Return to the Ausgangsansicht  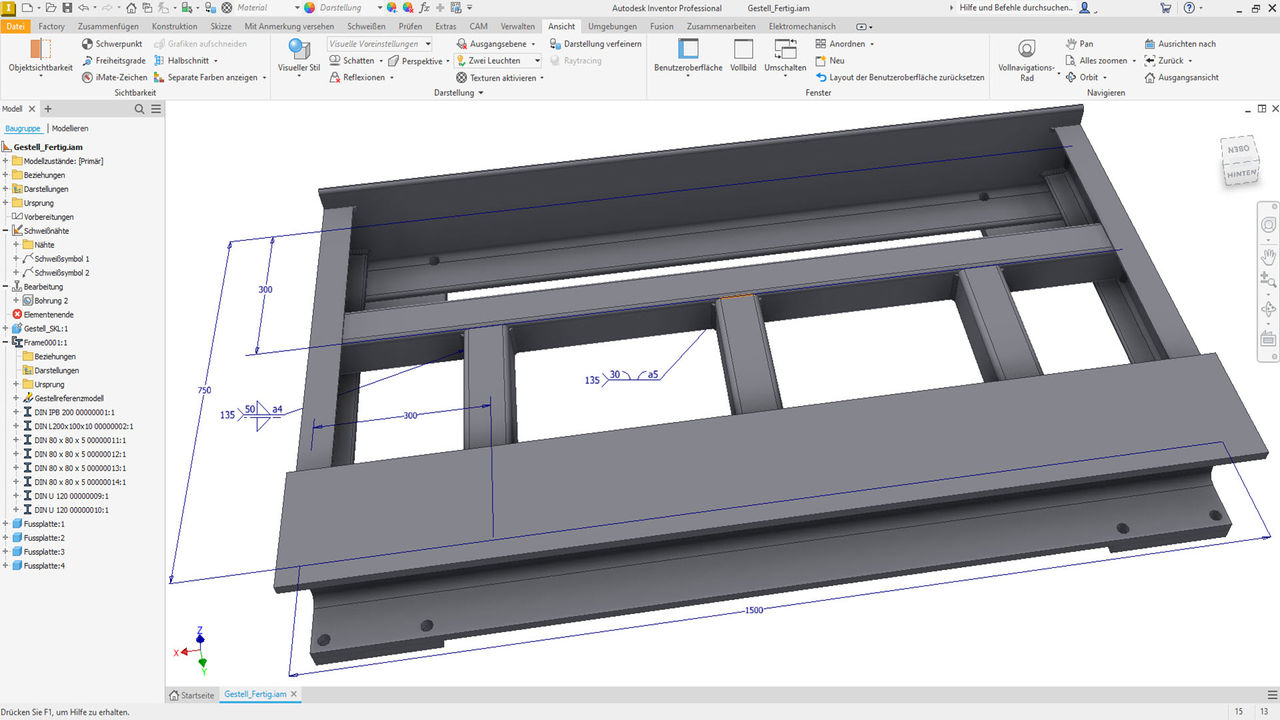pyautogui.click(x=1181, y=77)
